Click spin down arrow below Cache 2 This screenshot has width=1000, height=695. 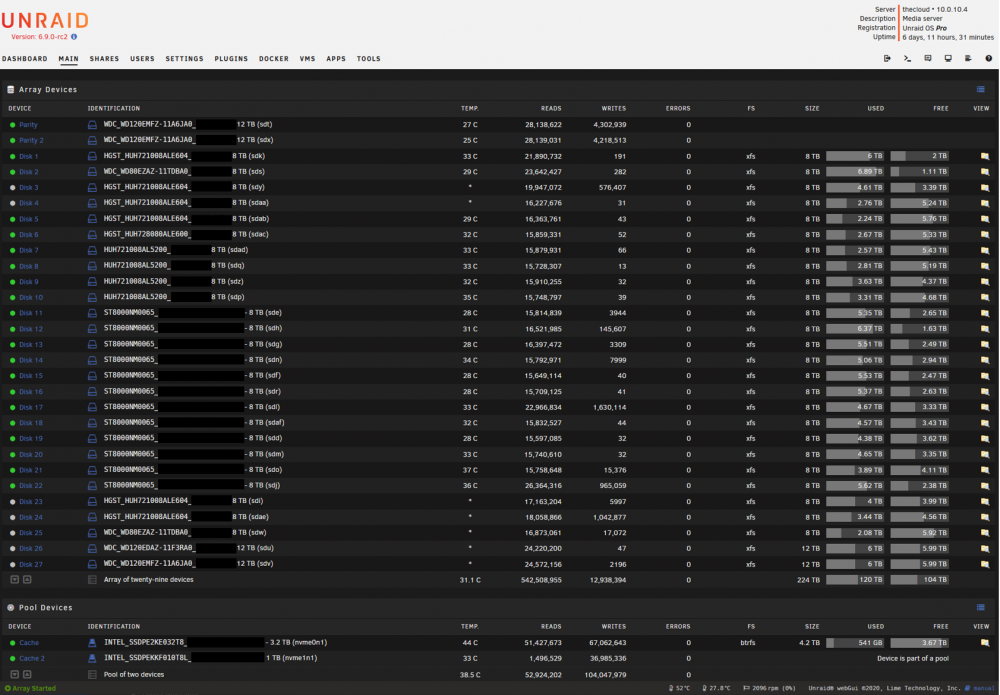coord(15,675)
